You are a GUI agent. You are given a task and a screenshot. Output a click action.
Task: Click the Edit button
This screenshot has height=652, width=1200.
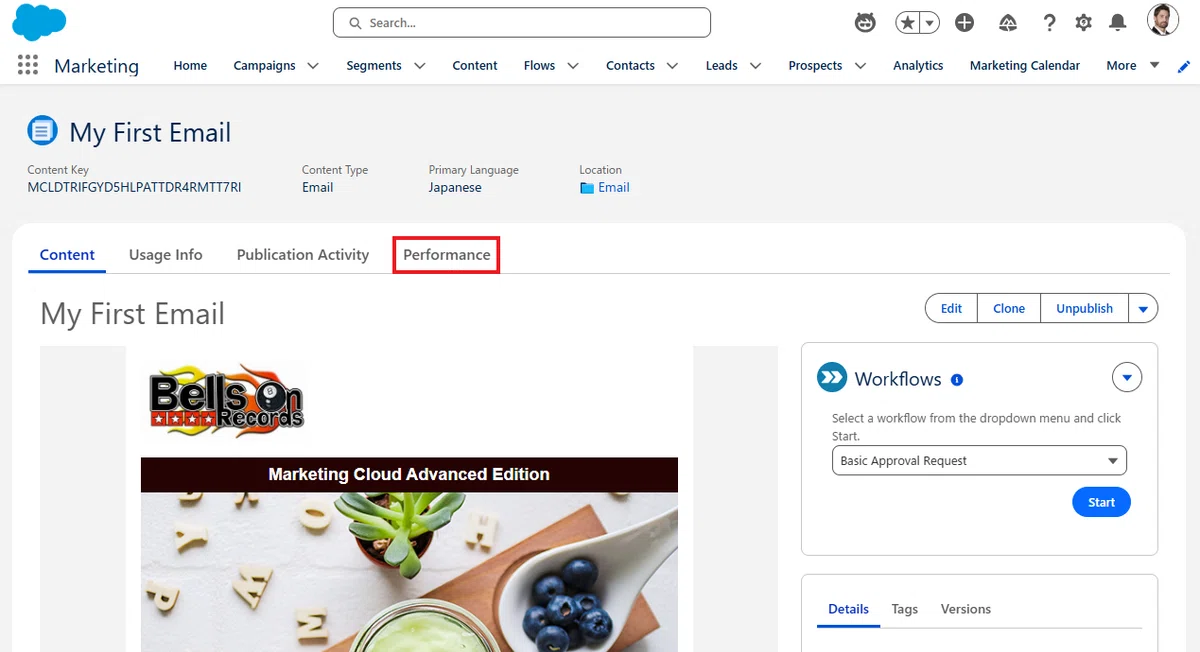[951, 308]
